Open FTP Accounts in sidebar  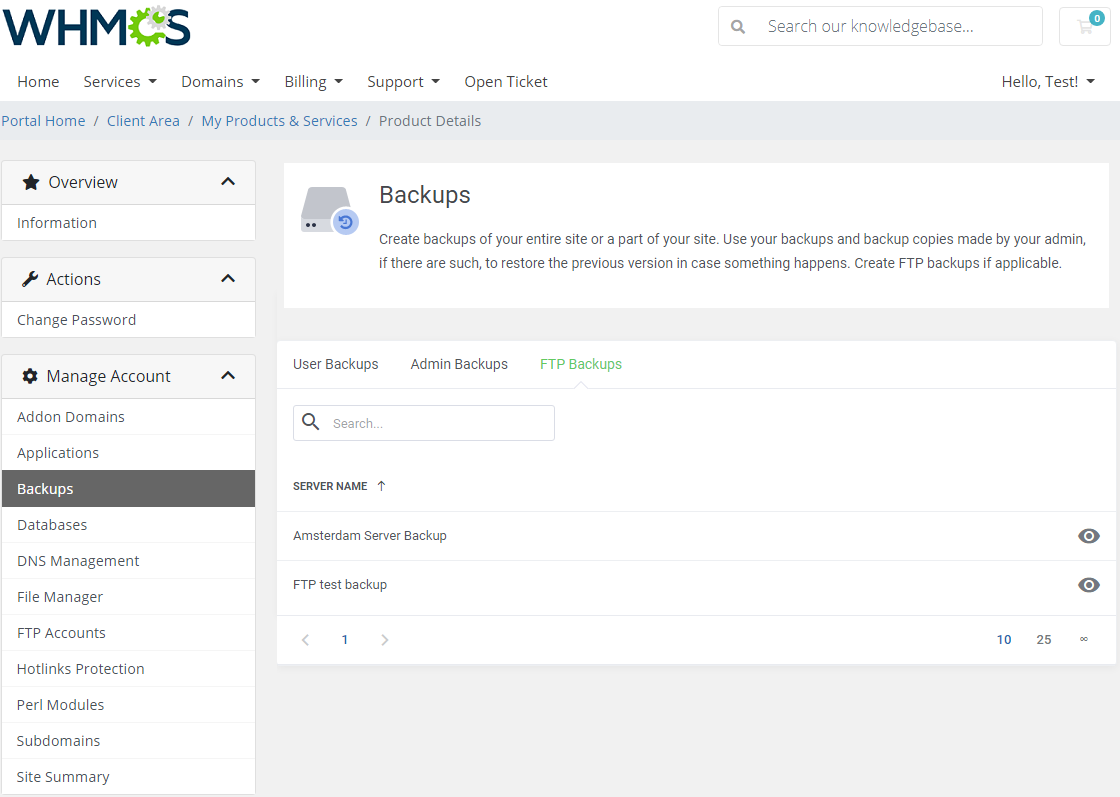pyautogui.click(x=129, y=633)
